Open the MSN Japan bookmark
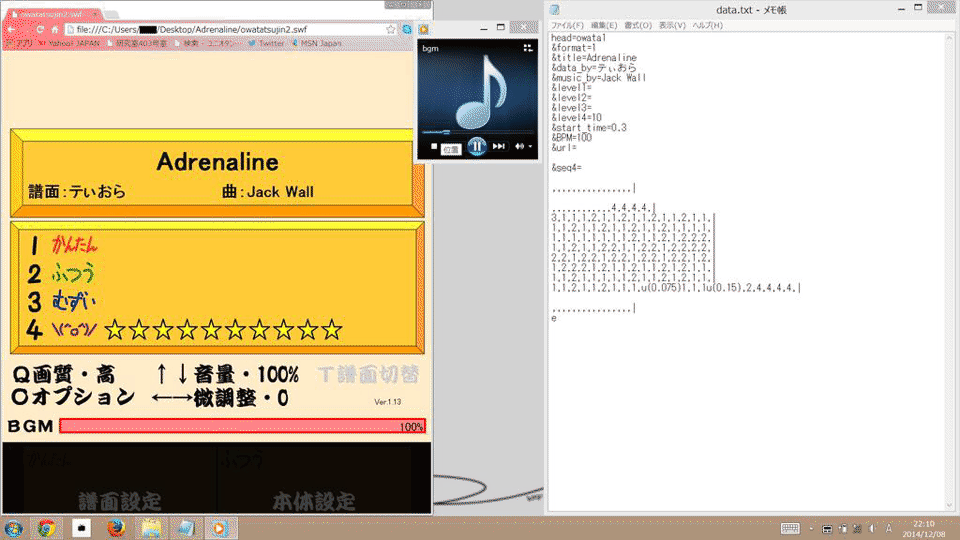This screenshot has height=540, width=960. 317,43
